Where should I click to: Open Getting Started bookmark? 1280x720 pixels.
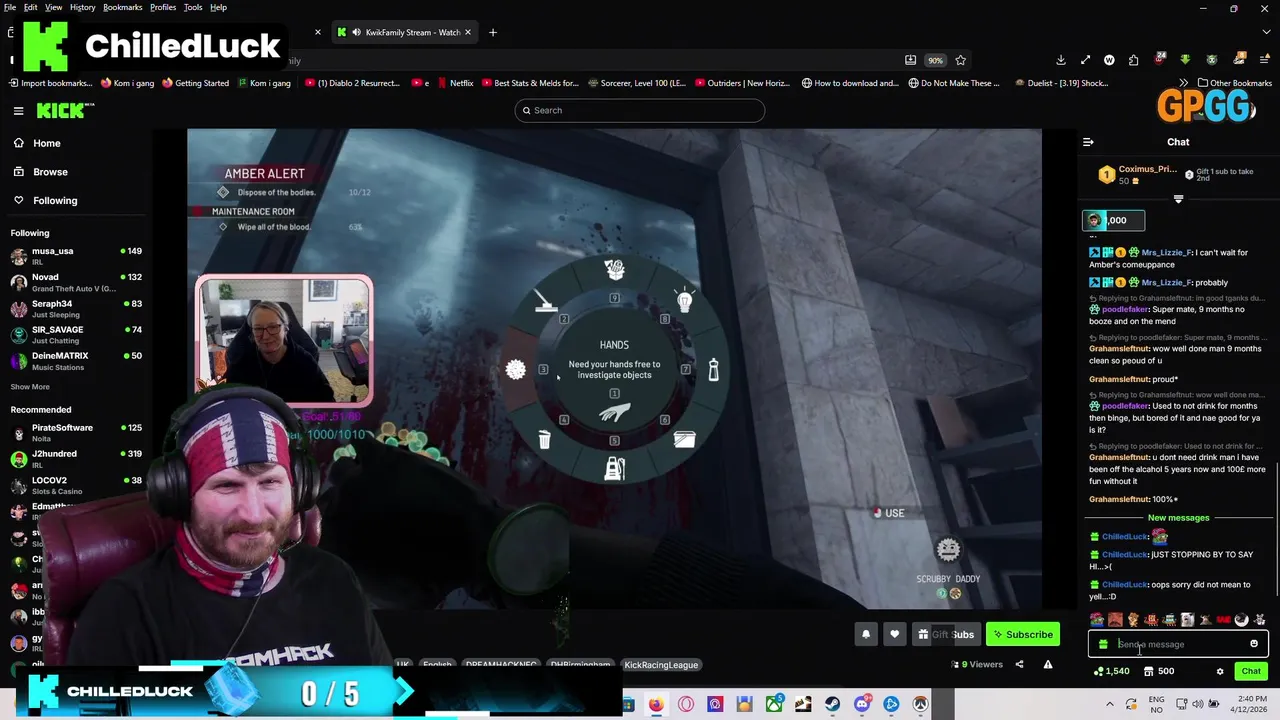pyautogui.click(x=195, y=83)
